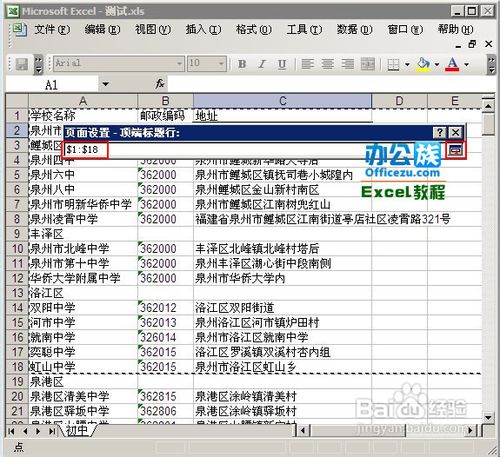Screen dimensions: 500x457
Task: Click the fx insert function icon
Action: 160,84
